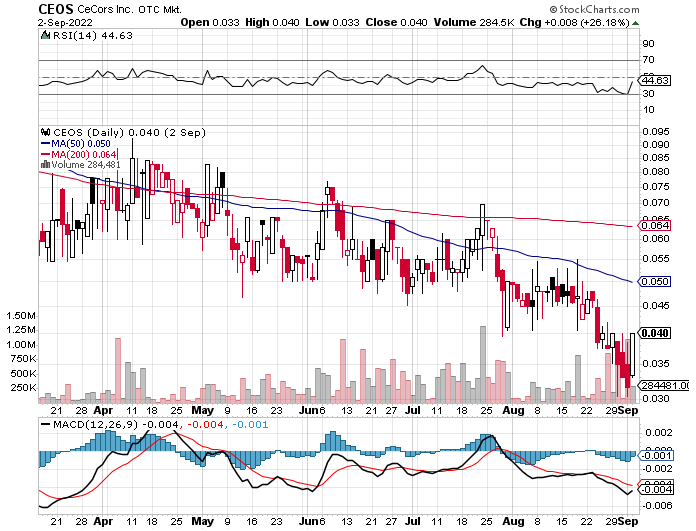
Task: Click the Jul label on price chart axis
Action: click(x=413, y=410)
